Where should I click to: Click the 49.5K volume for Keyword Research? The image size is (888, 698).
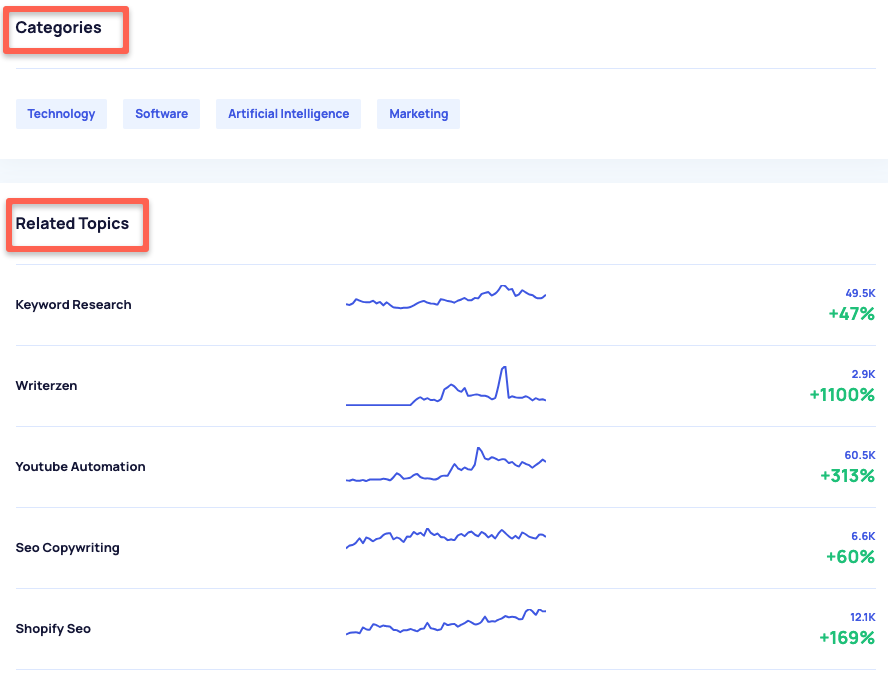click(x=858, y=293)
